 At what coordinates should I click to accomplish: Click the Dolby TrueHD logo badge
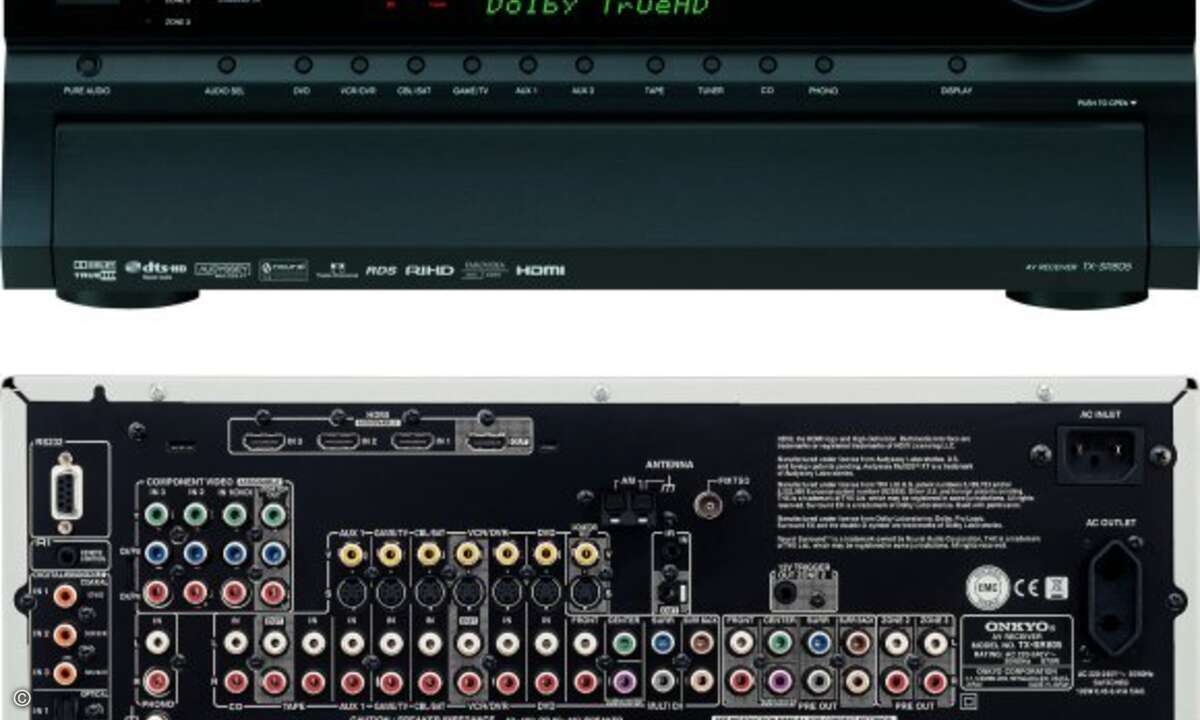(x=94, y=270)
